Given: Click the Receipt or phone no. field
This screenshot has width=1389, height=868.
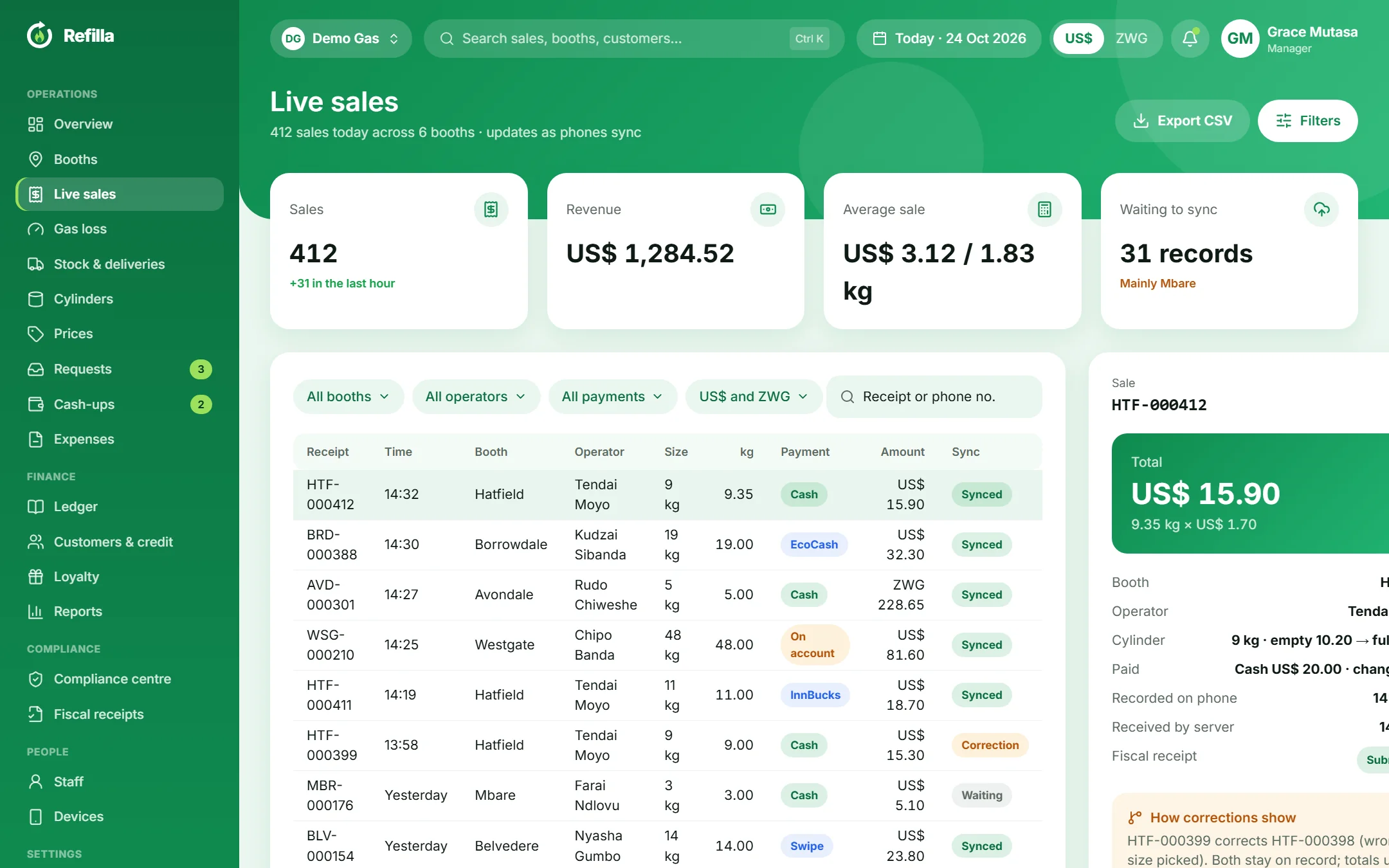Looking at the screenshot, I should [x=934, y=397].
